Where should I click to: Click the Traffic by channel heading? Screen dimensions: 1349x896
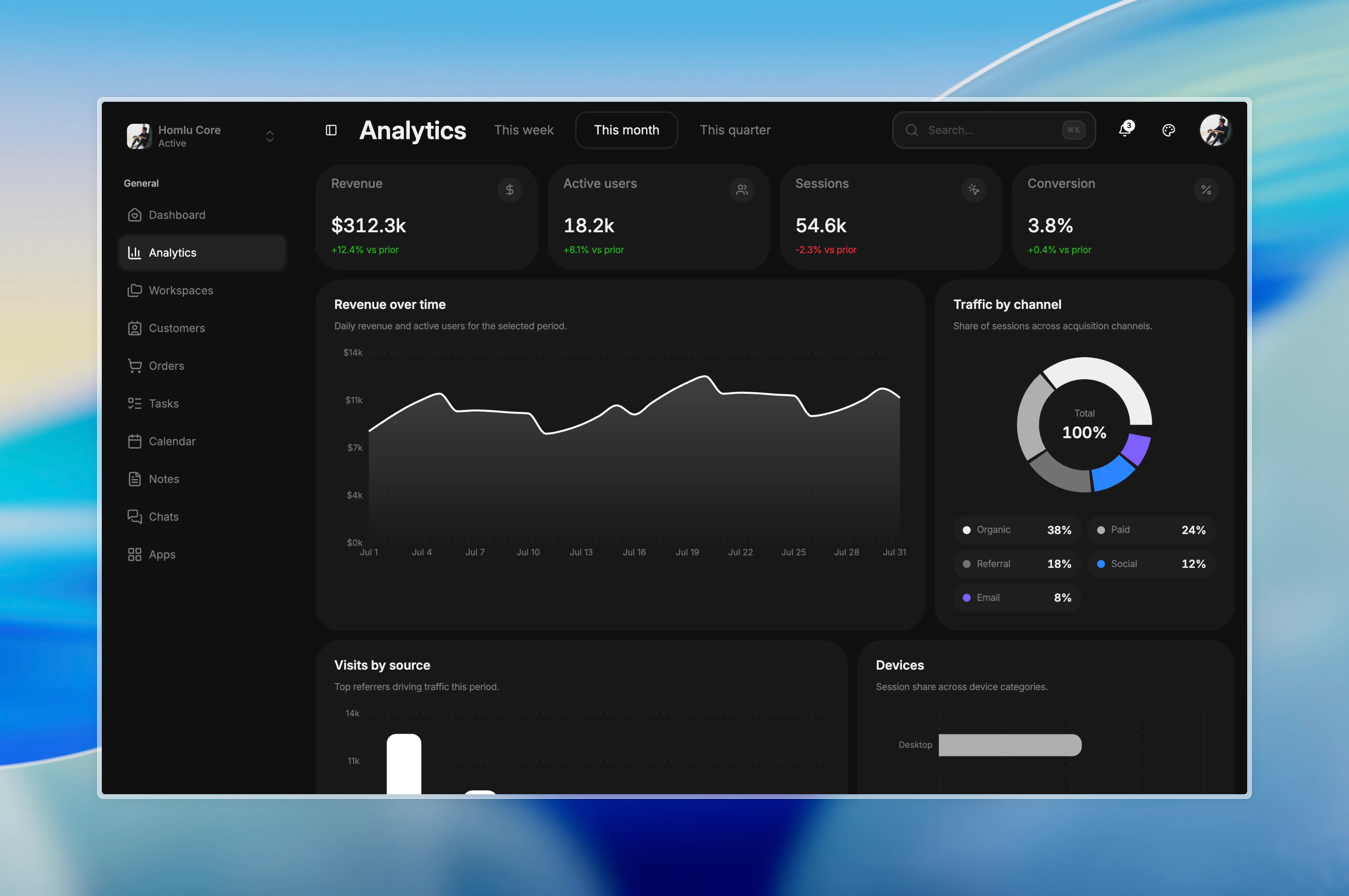click(1007, 305)
